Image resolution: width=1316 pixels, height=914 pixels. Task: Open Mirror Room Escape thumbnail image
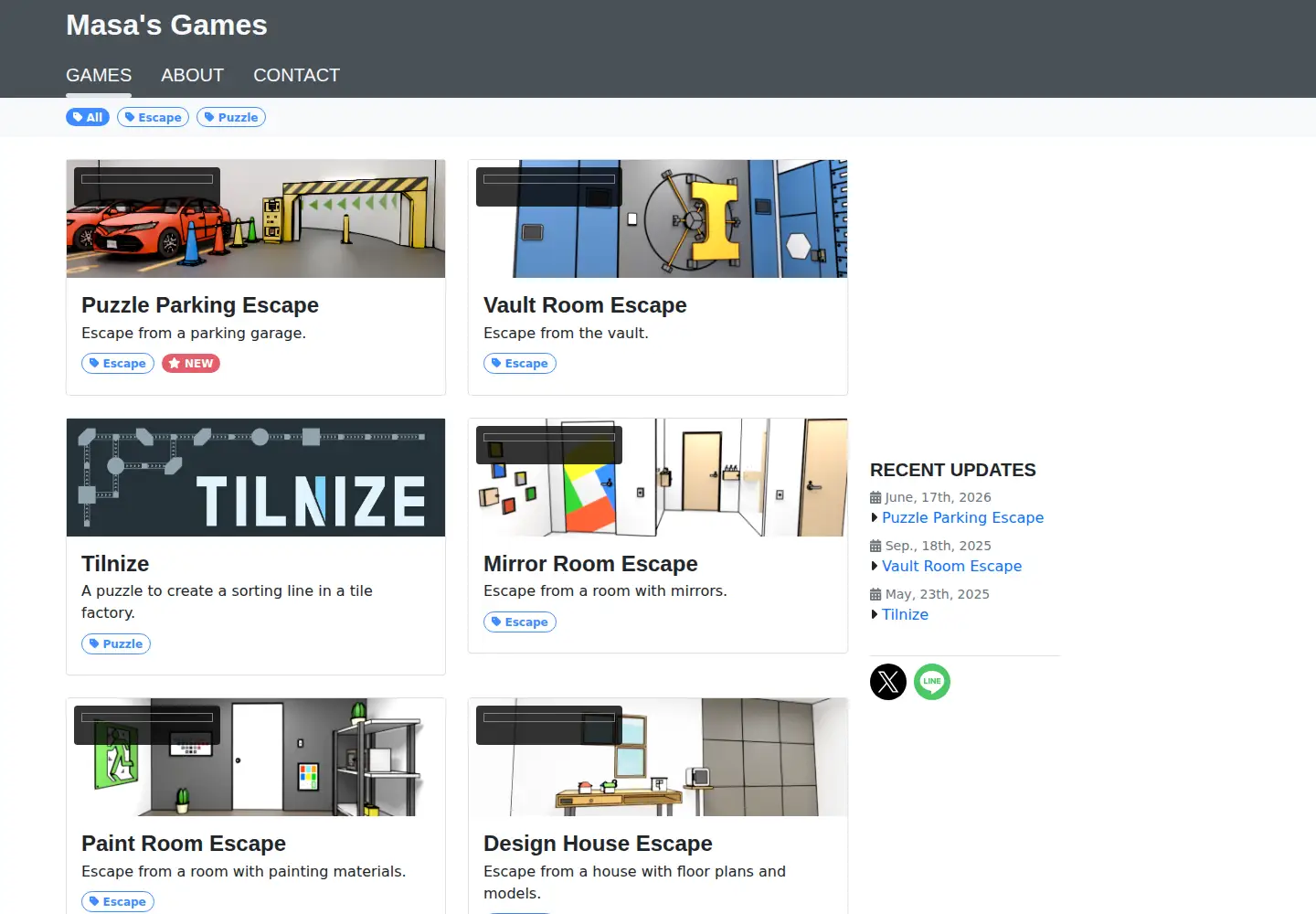pos(658,477)
